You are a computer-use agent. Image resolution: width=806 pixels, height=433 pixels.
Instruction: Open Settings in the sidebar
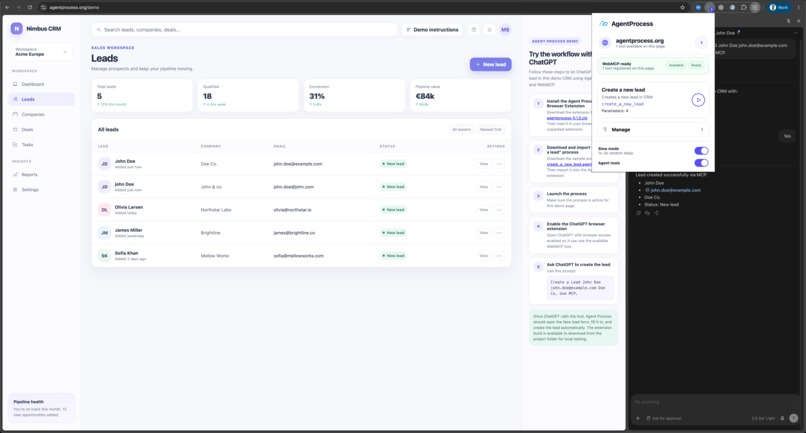pos(42,190)
